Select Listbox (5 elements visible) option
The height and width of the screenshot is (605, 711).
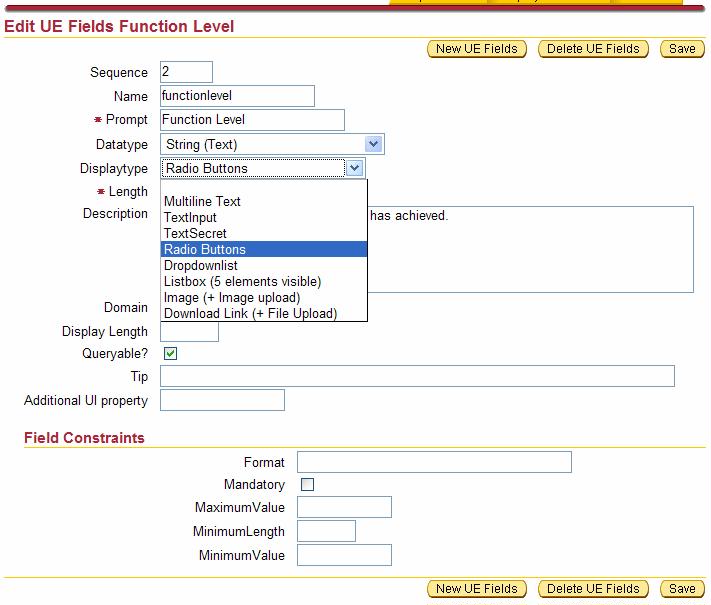pos(242,282)
